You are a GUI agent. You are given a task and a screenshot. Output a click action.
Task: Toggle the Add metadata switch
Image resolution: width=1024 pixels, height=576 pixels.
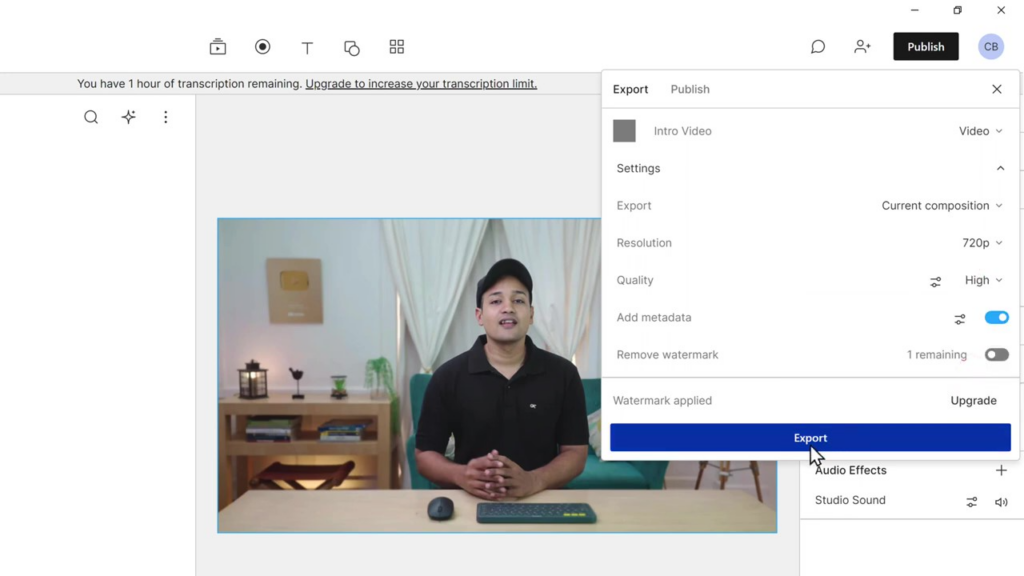997,317
